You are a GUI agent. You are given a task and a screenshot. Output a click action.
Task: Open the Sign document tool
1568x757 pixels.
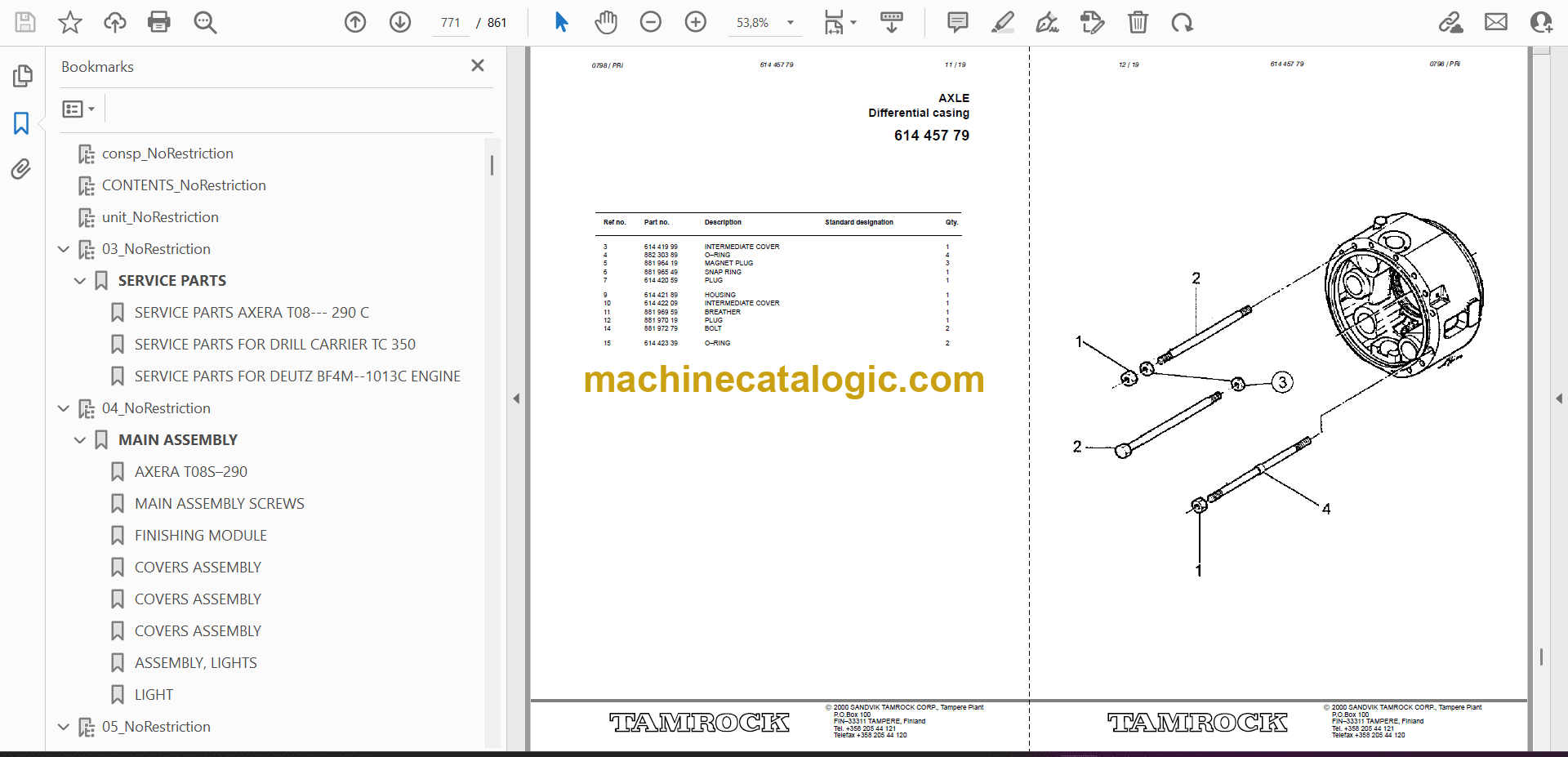click(1048, 22)
